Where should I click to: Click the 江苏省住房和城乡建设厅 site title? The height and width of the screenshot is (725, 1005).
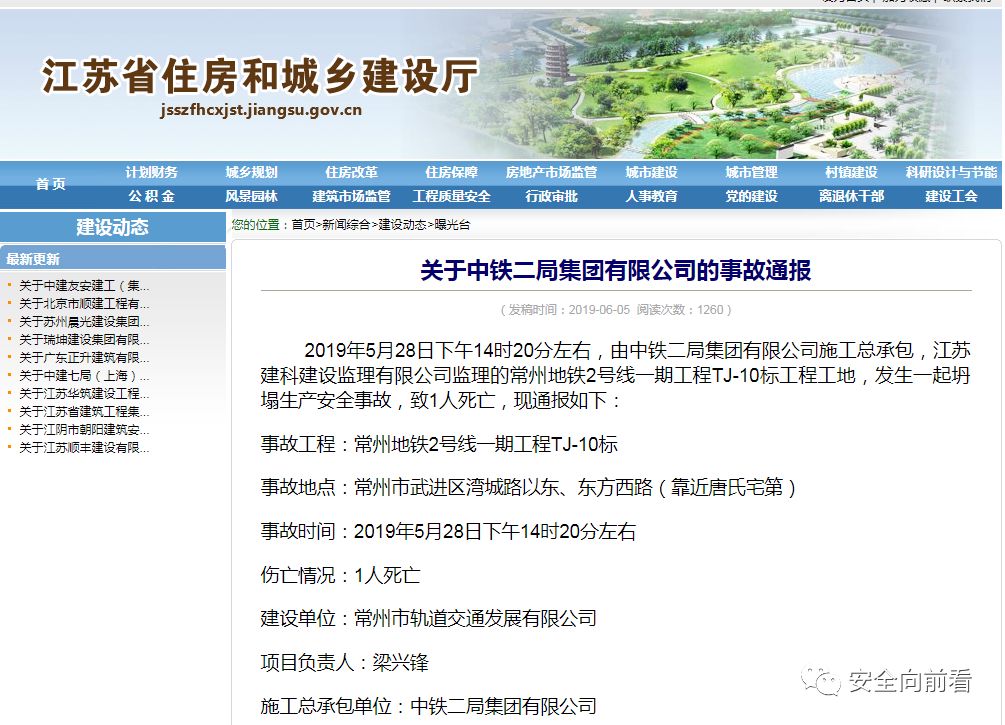pos(260,76)
